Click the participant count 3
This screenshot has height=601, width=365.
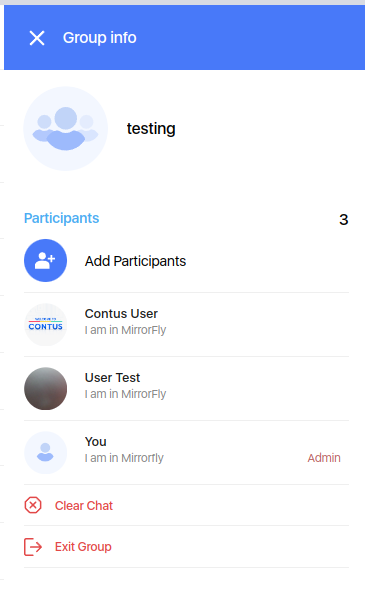coord(344,220)
